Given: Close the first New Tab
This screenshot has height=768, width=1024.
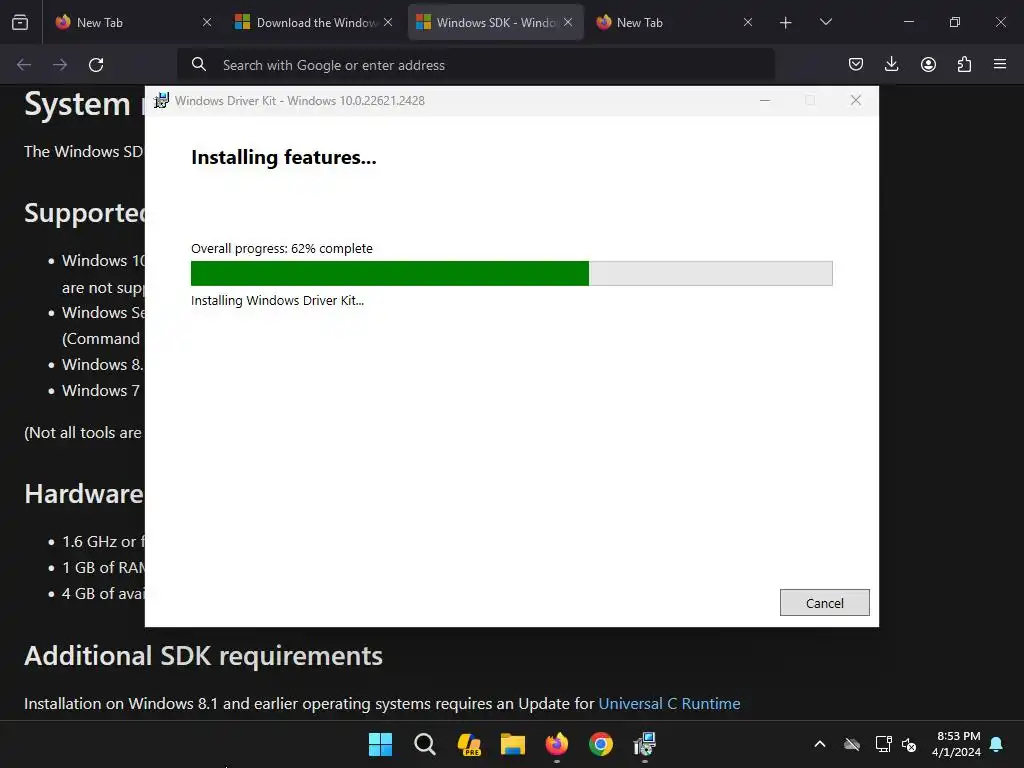Looking at the screenshot, I should point(207,22).
